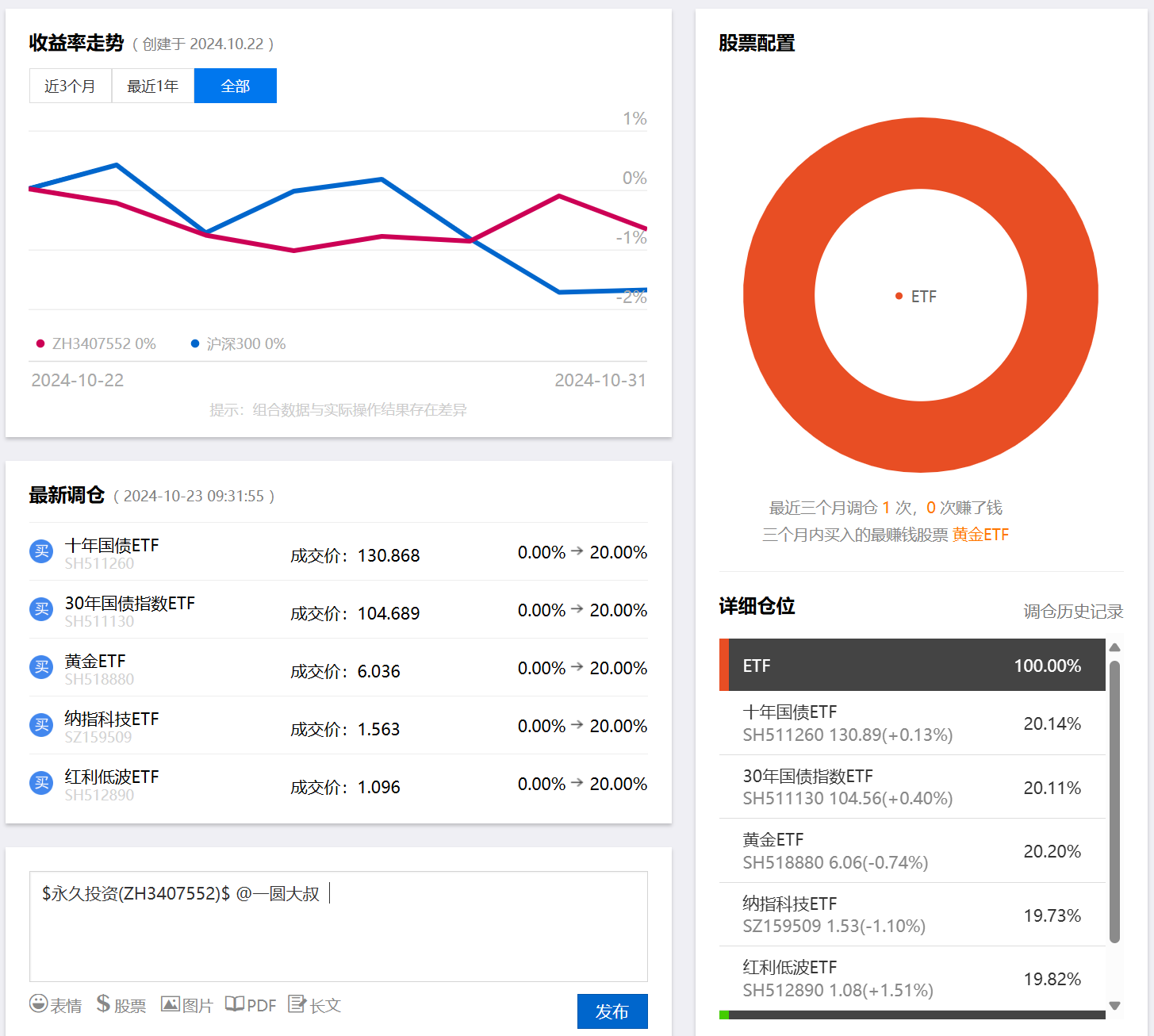Click the ETF legend dot in donut chart
The image size is (1154, 1036).
coord(899,296)
